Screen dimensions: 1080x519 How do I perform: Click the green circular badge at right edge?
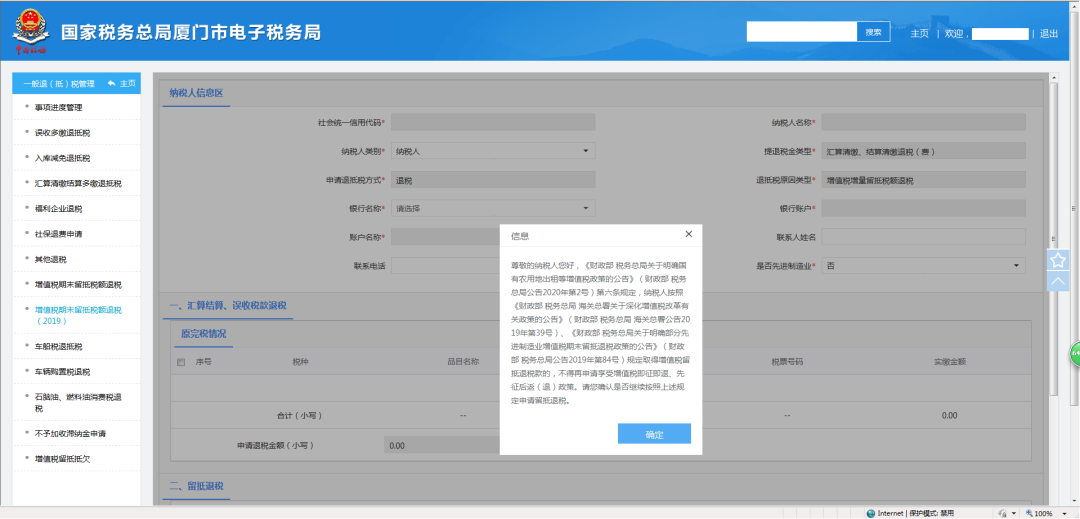pyautogui.click(x=1075, y=353)
